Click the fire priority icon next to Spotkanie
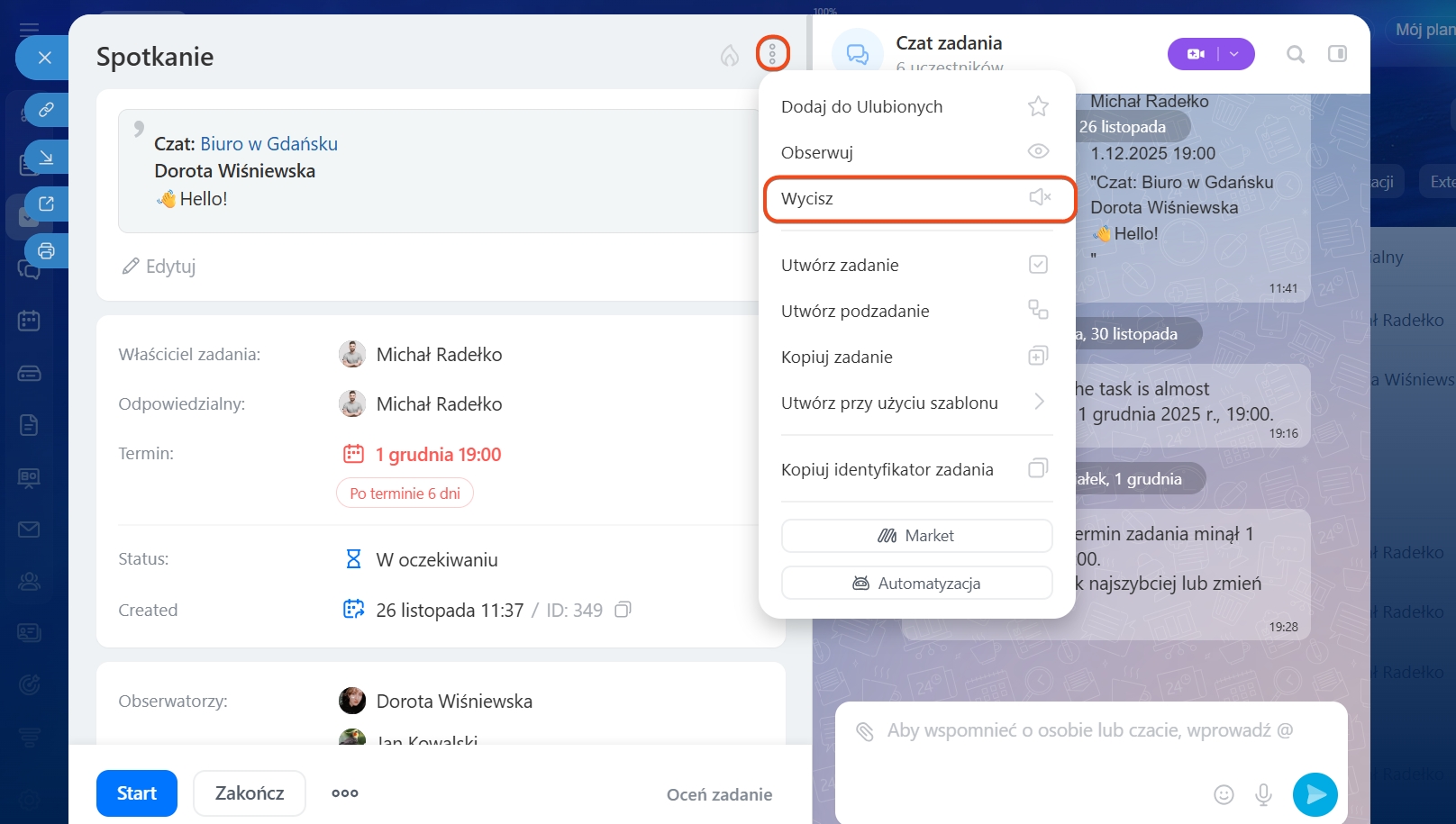Image resolution: width=1456 pixels, height=824 pixels. (x=729, y=56)
